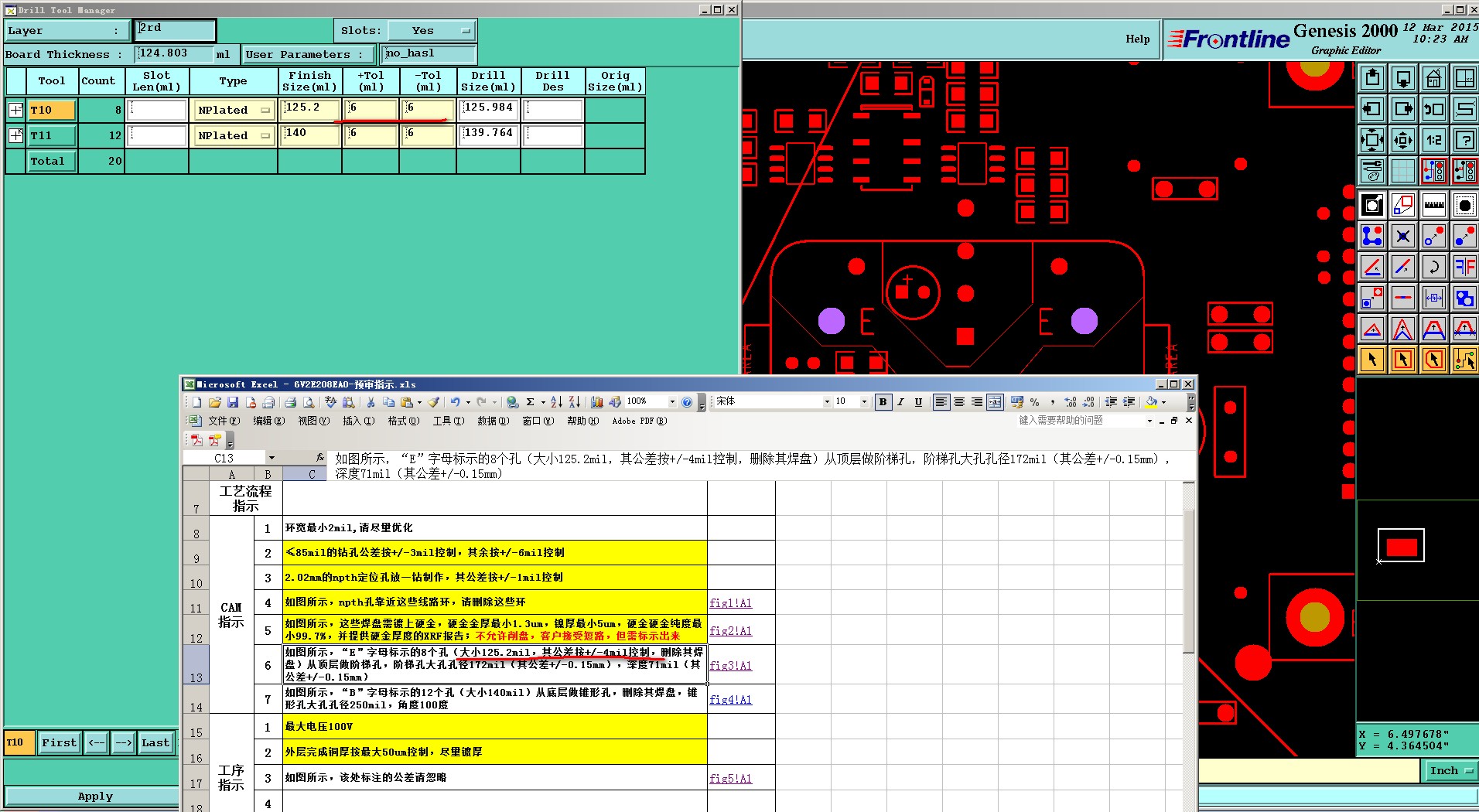Viewport: 1479px width, 812px height.
Task: Open the Excel font size dropdown
Action: pyautogui.click(x=864, y=402)
